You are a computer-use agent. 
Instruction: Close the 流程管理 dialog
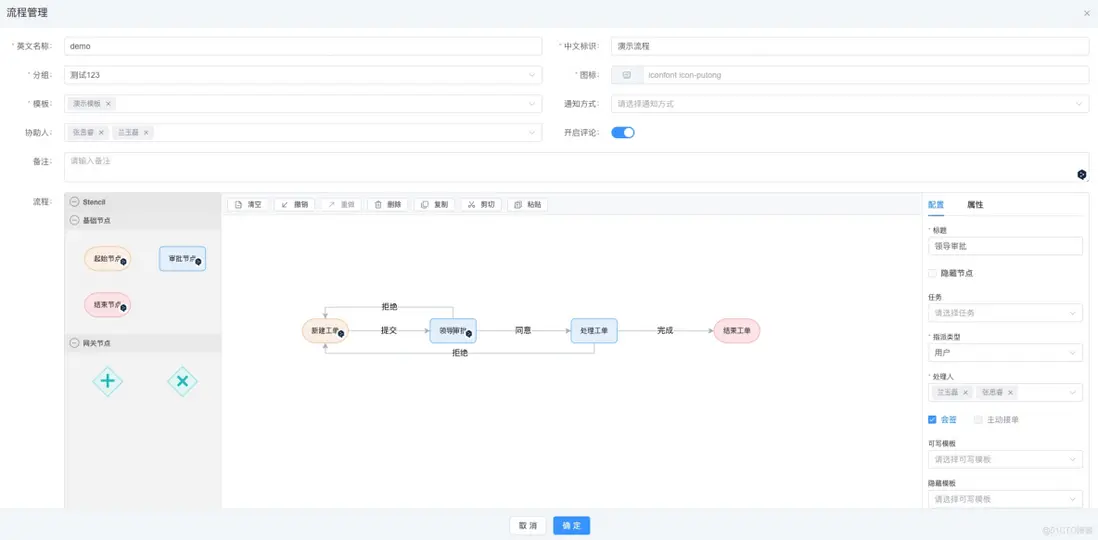[1086, 13]
